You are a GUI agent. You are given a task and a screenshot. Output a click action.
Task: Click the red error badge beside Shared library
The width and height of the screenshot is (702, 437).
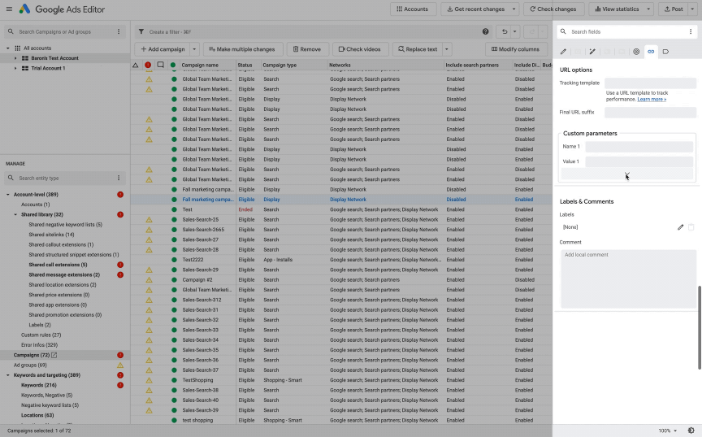(x=120, y=214)
